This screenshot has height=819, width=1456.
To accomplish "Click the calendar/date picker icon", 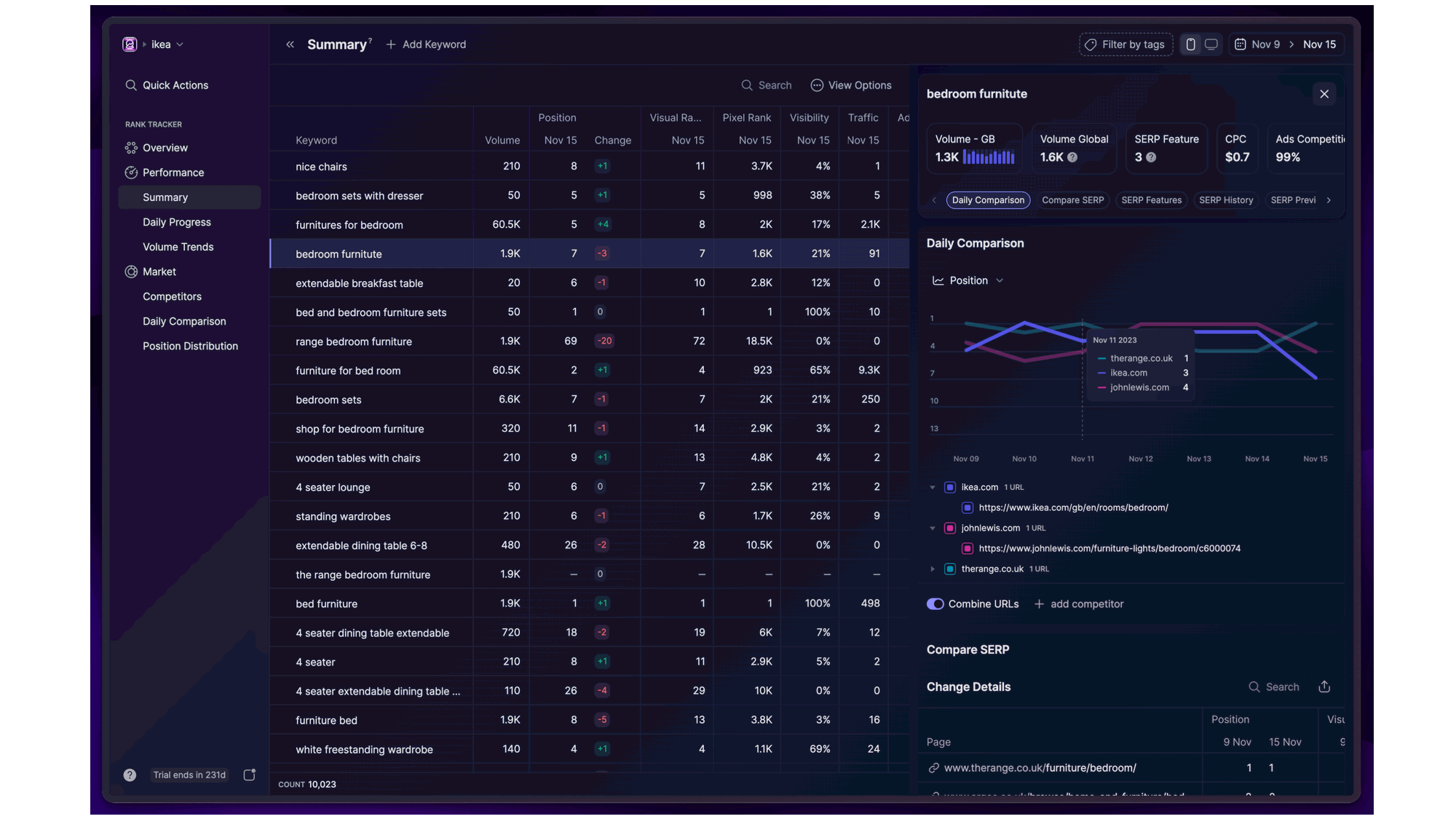I will (x=1241, y=45).
